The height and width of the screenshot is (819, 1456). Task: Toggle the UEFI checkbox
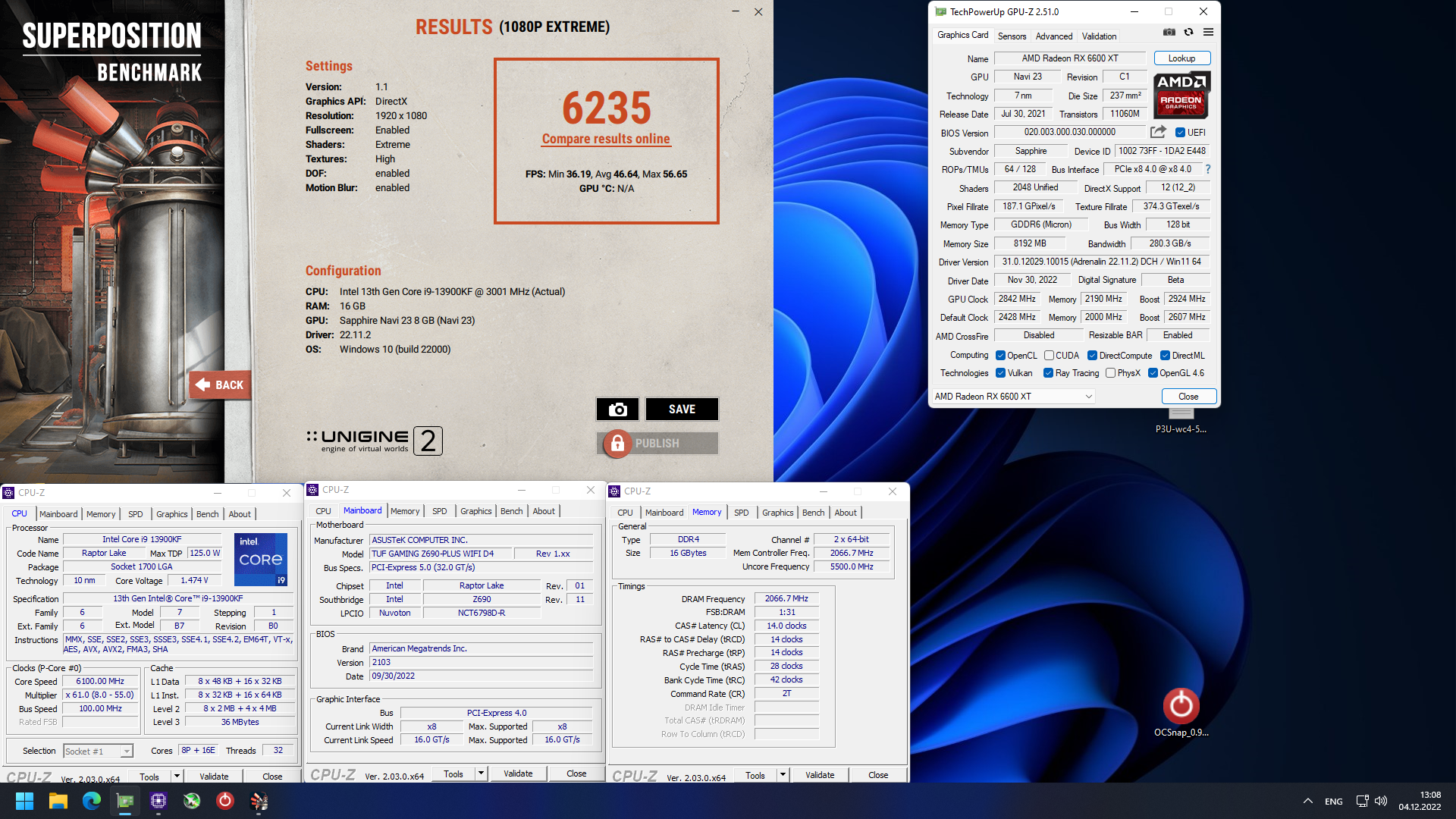tap(1180, 133)
